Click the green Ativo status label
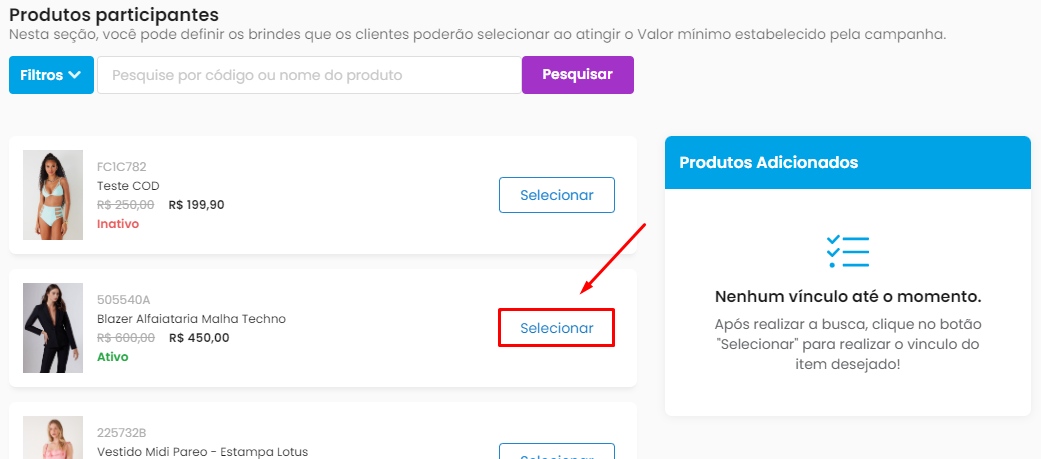This screenshot has width=1041, height=459. click(113, 357)
